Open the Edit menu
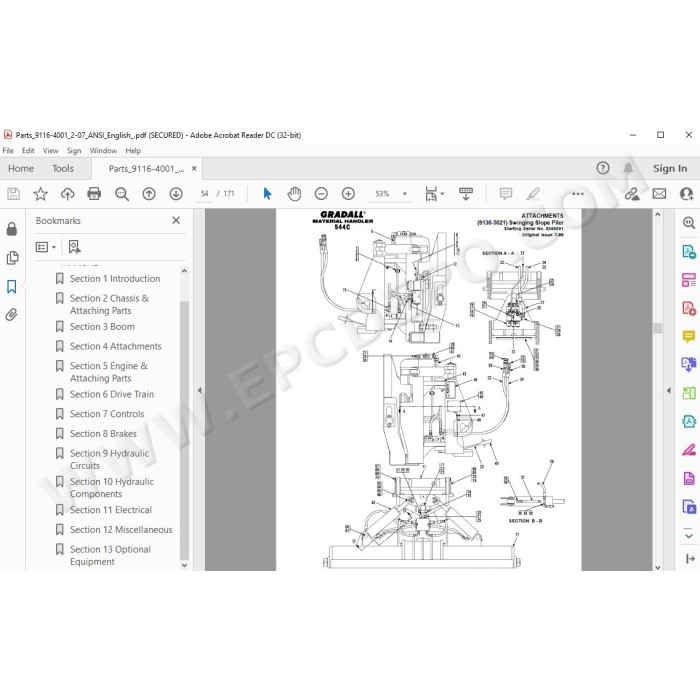 pyautogui.click(x=28, y=150)
